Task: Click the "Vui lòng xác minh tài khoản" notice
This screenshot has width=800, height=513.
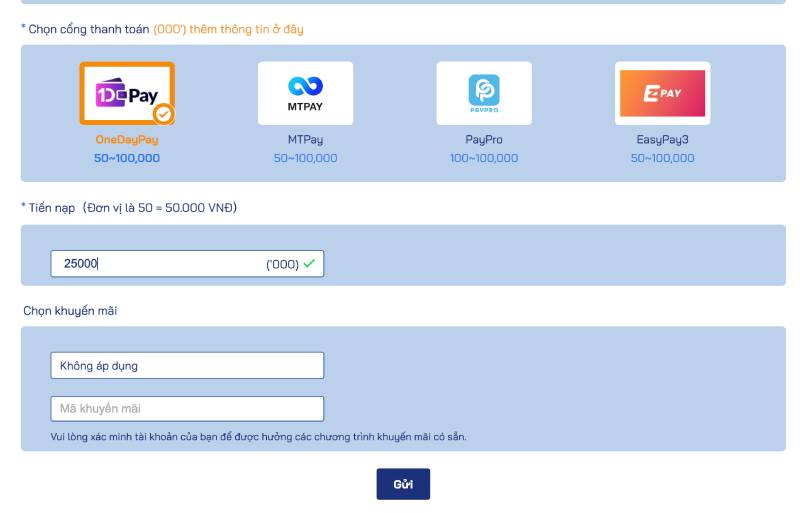Action: (x=258, y=437)
